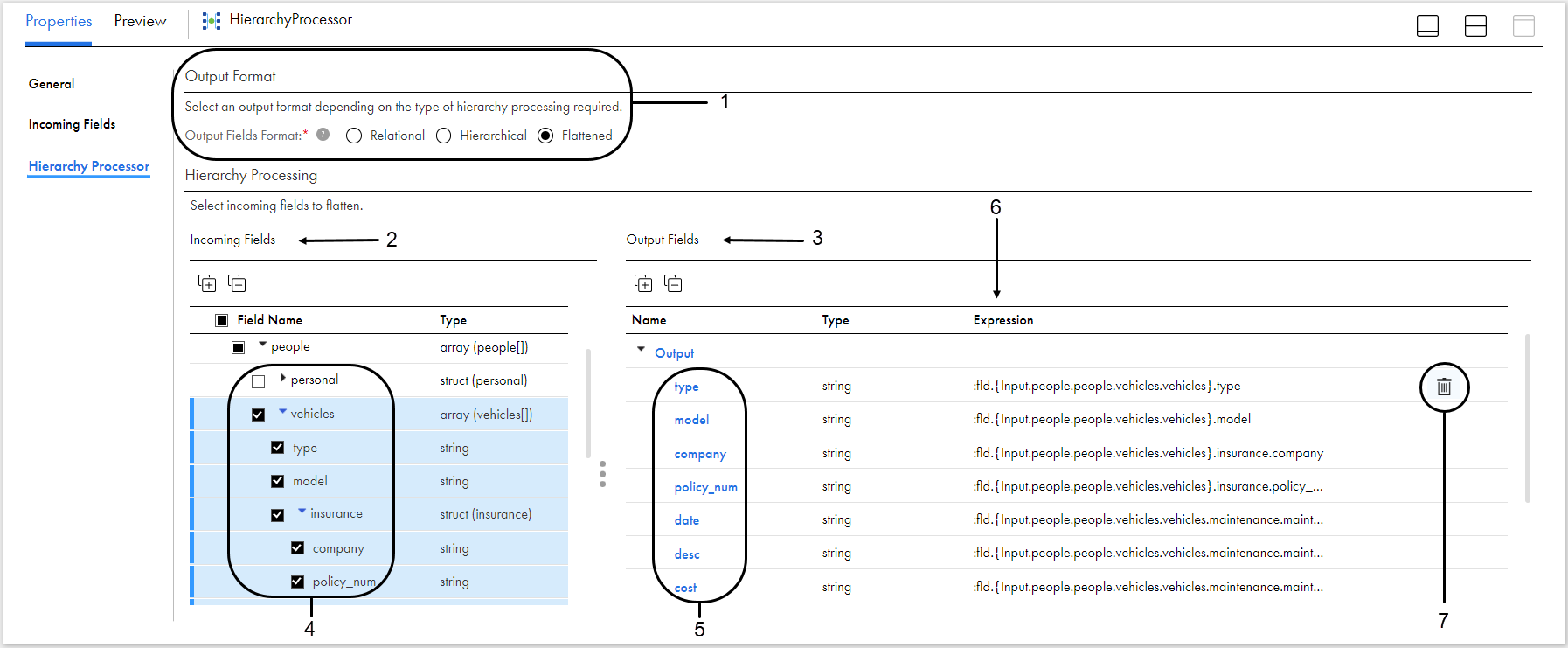Collapse the Output group node
1568x648 pixels.
tap(641, 349)
